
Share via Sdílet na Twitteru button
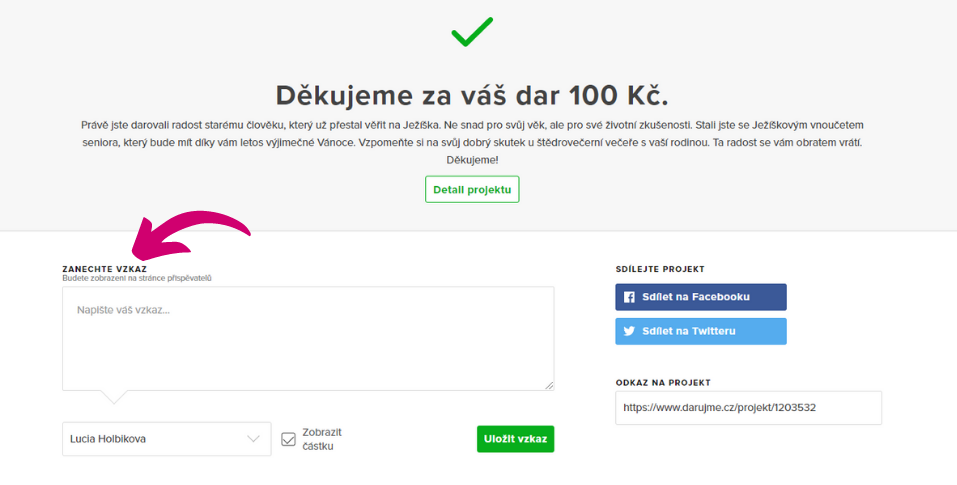[700, 331]
